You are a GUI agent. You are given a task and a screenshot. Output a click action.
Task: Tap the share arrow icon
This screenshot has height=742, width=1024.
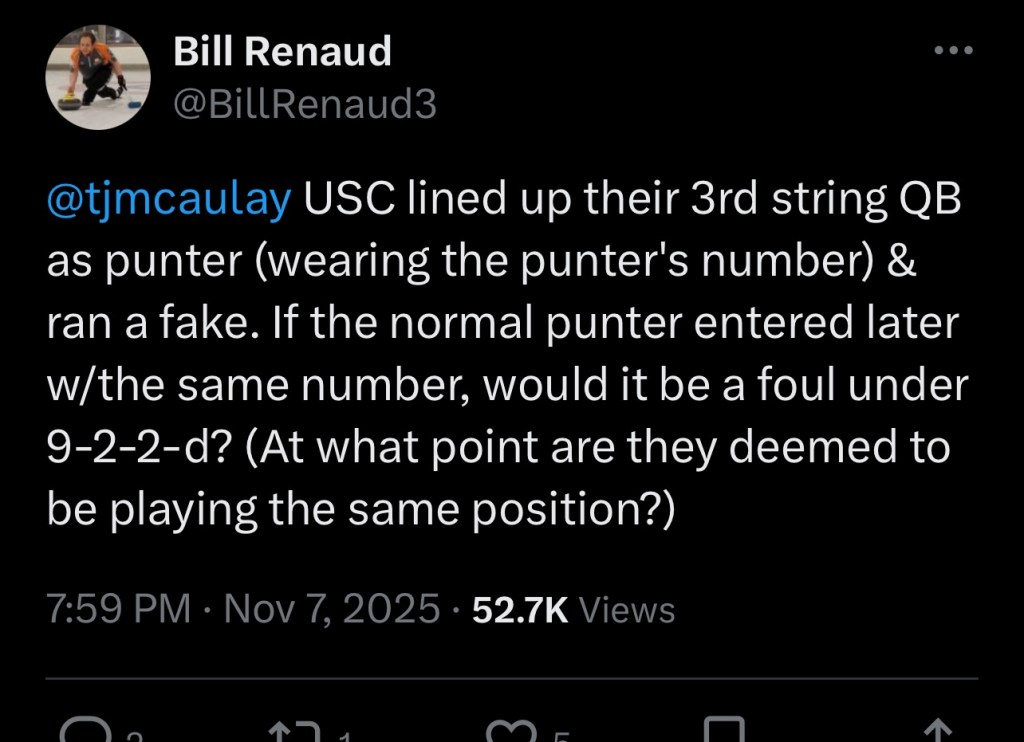click(x=939, y=733)
